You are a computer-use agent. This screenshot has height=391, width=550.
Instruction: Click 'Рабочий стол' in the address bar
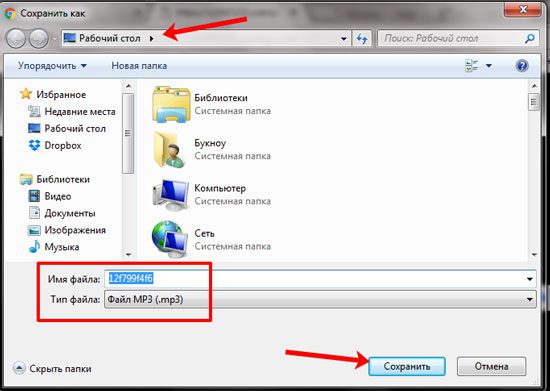(110, 38)
